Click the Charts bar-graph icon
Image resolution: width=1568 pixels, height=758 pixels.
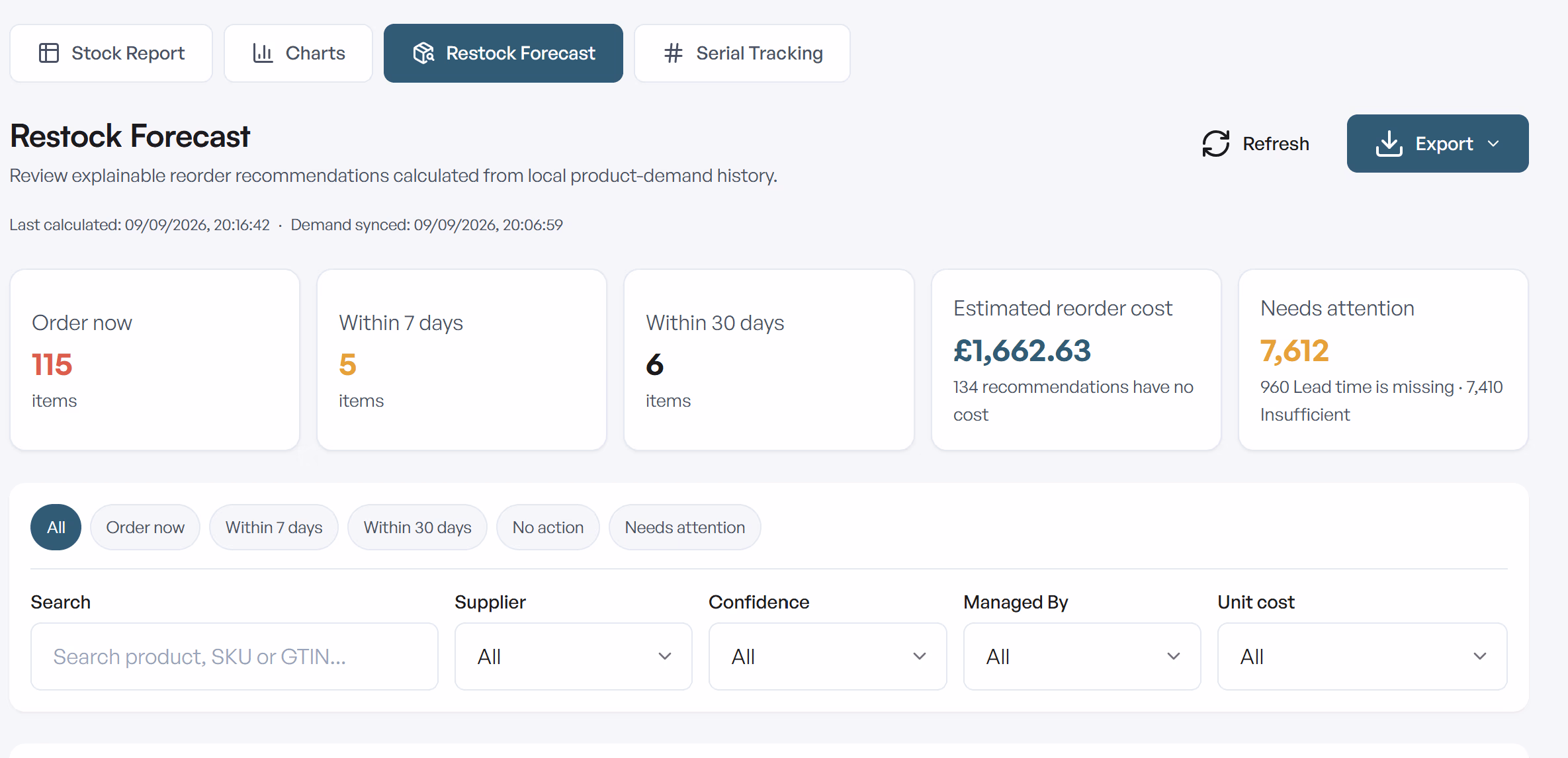(x=263, y=53)
